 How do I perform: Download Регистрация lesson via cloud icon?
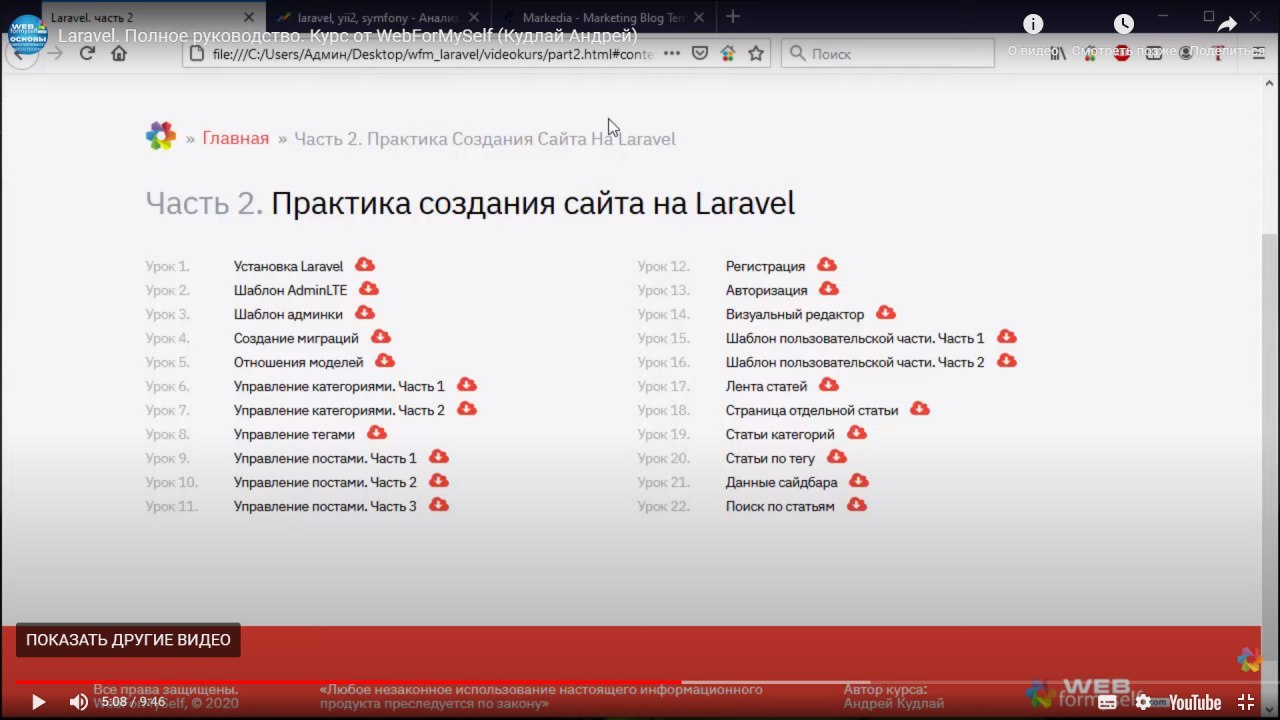pos(827,265)
